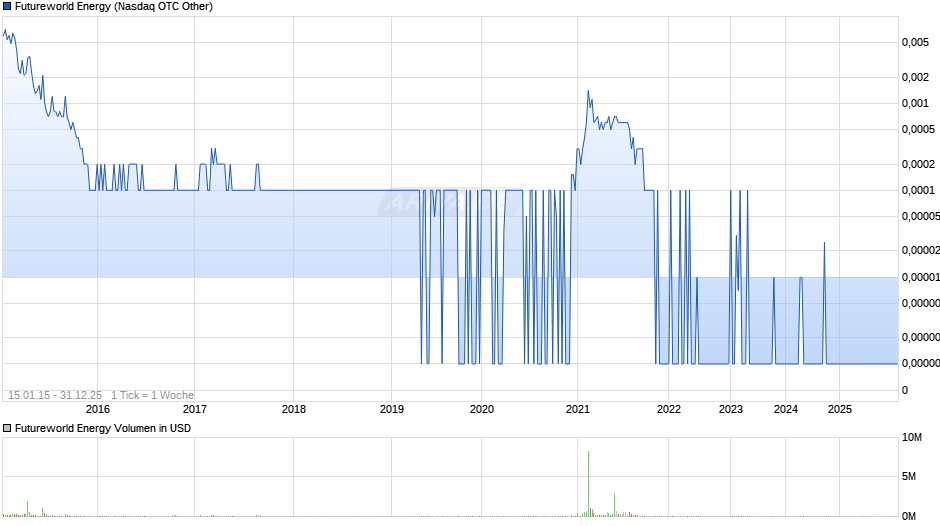Click the tallest green volume bar in 2021
Viewport: 940px width, 526px height.
click(589, 483)
